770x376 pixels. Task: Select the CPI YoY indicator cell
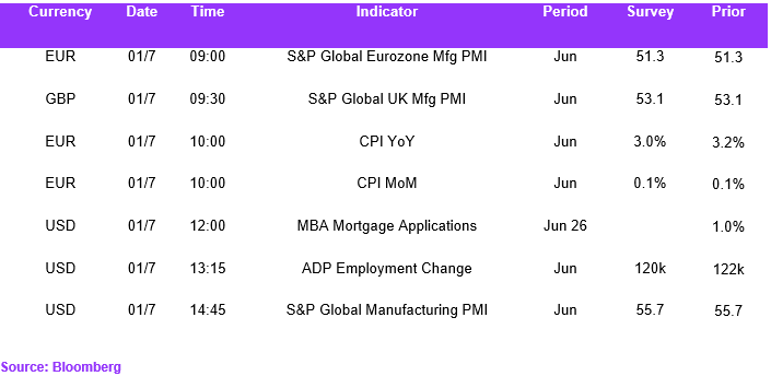point(387,142)
